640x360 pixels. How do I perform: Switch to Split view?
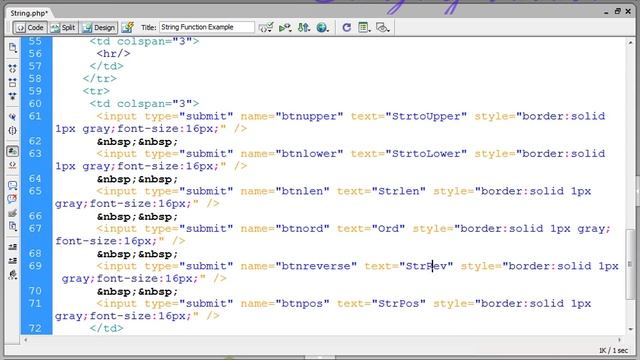[x=63, y=27]
